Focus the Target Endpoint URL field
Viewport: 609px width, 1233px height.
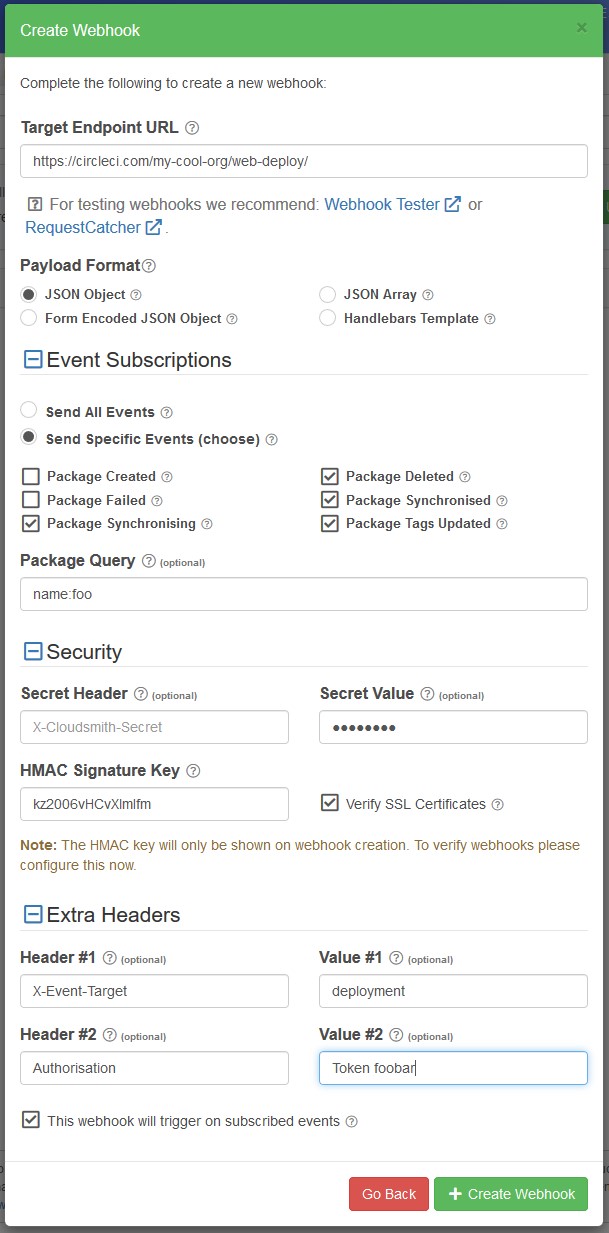point(304,161)
